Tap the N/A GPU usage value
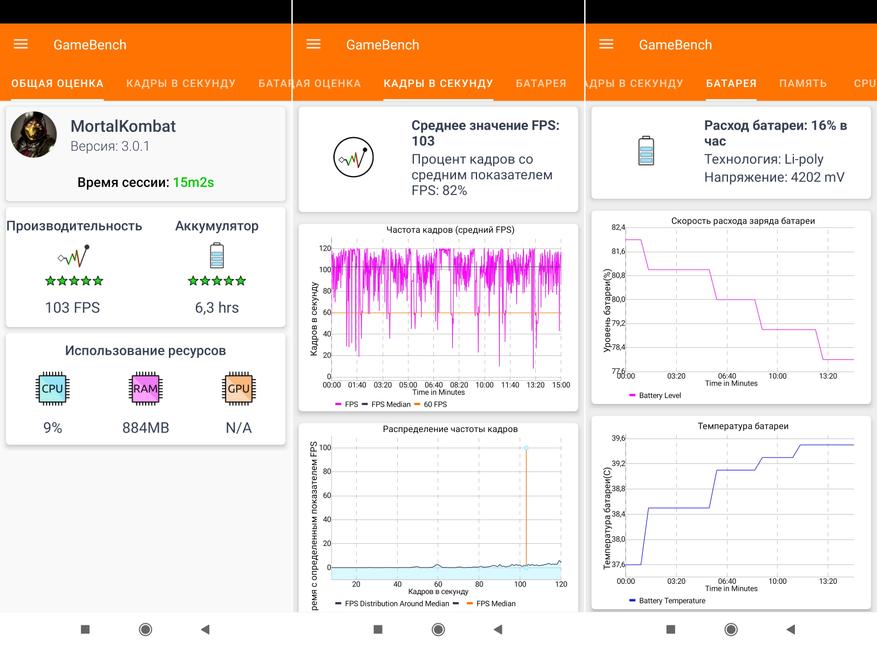The height and width of the screenshot is (647, 877). (238, 428)
